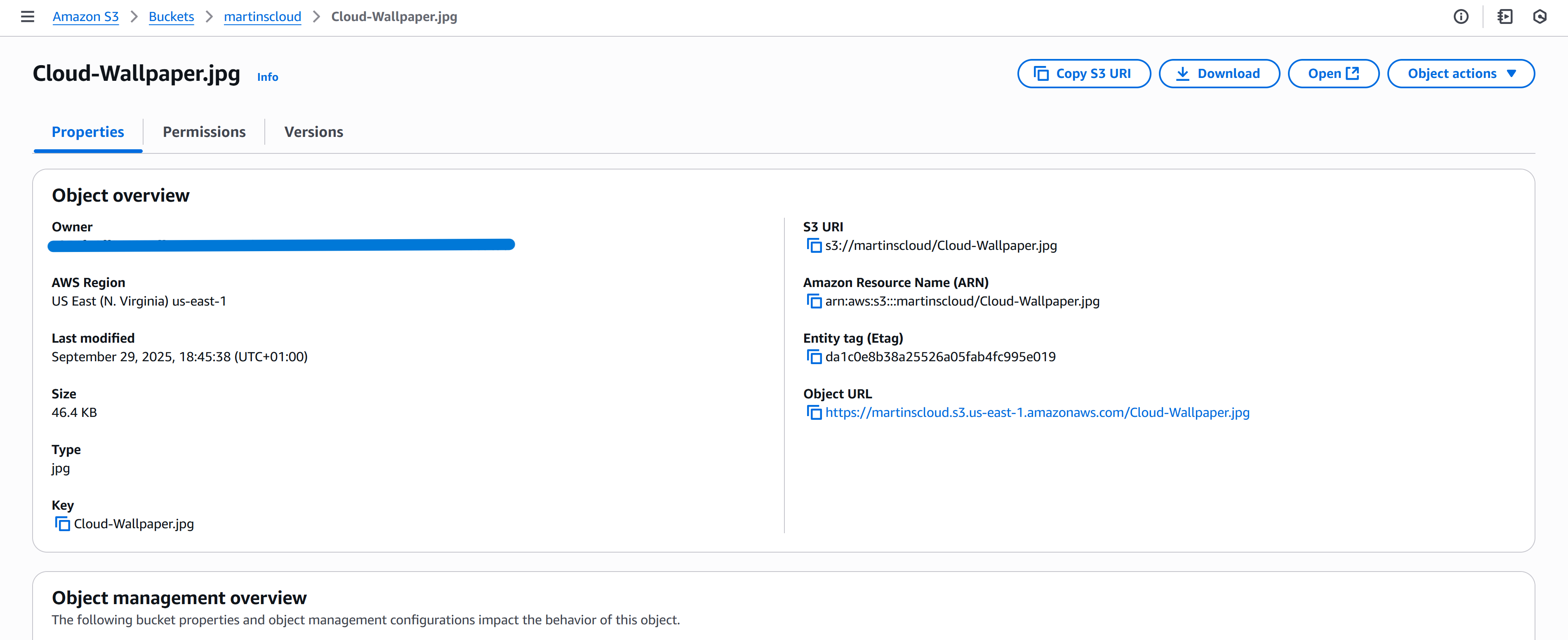Expand the Object actions dropdown
Image resolution: width=1568 pixels, height=640 pixels.
coord(1460,74)
